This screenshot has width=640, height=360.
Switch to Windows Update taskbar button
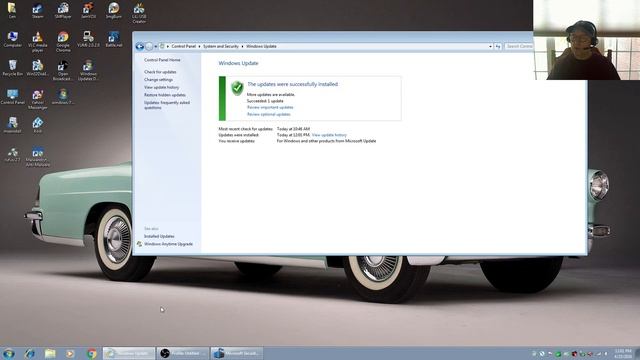129,353
